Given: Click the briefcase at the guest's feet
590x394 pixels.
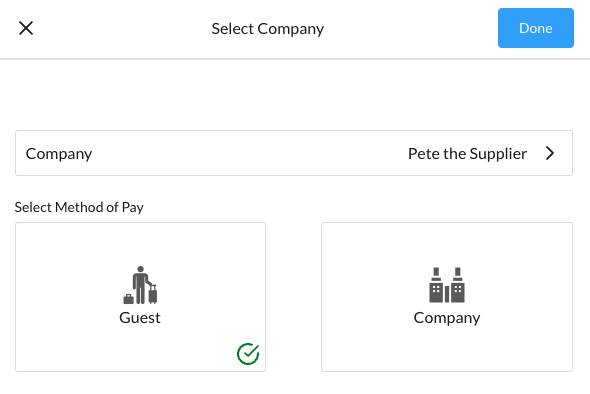Looking at the screenshot, I should 128,299.
